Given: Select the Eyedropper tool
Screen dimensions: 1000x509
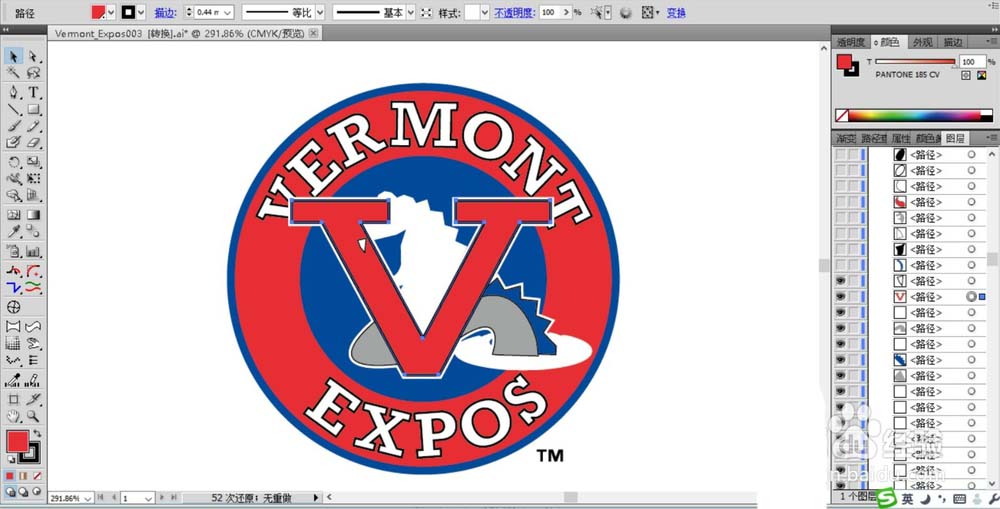Looking at the screenshot, I should [x=13, y=232].
